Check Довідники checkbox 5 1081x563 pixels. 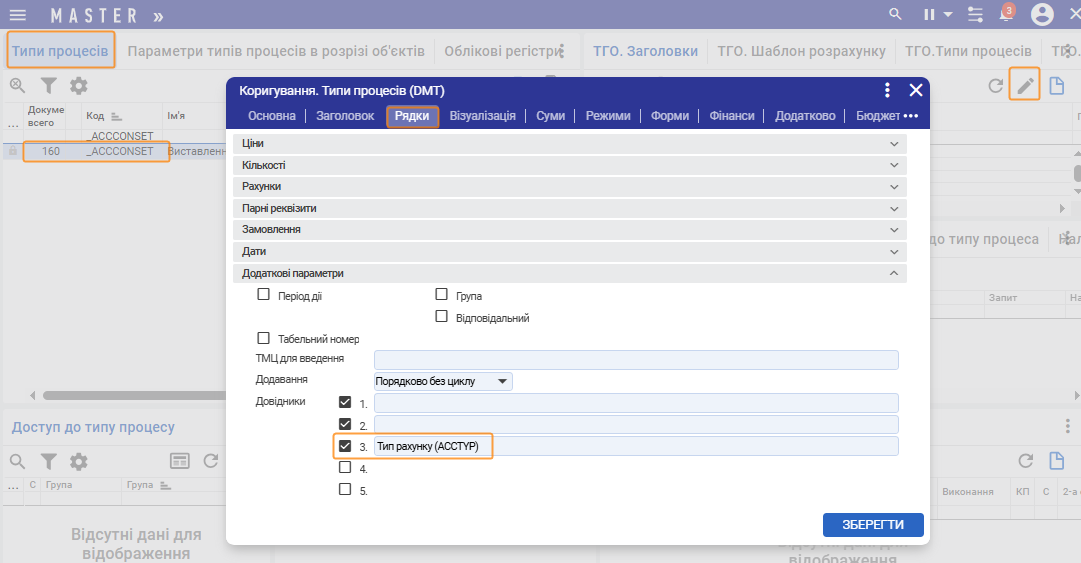point(345,489)
